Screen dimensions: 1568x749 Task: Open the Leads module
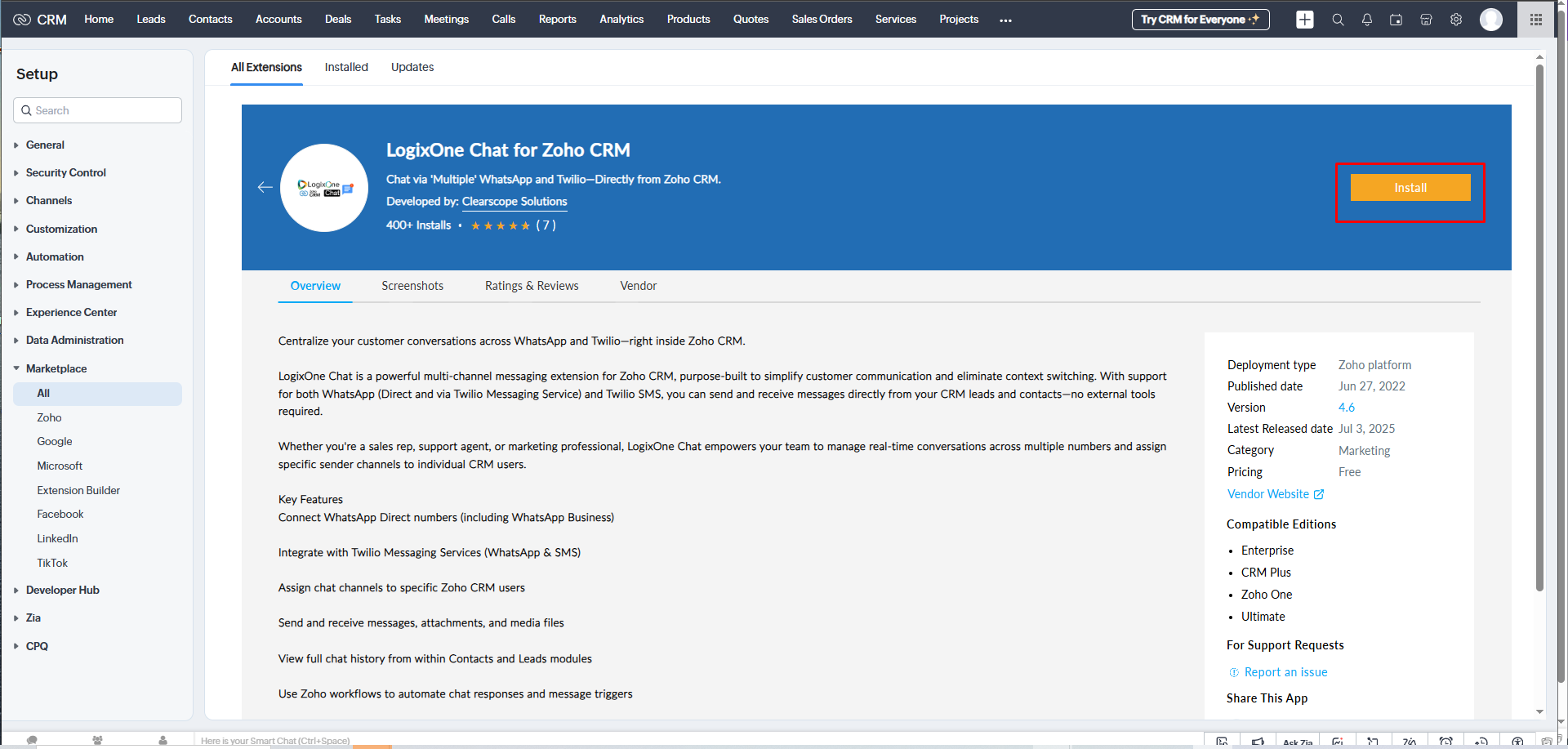[151, 19]
